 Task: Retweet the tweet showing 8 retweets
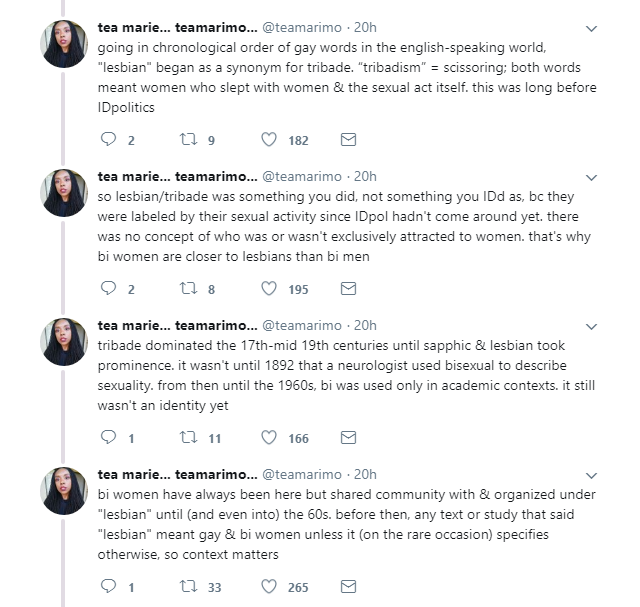pyautogui.click(x=188, y=288)
